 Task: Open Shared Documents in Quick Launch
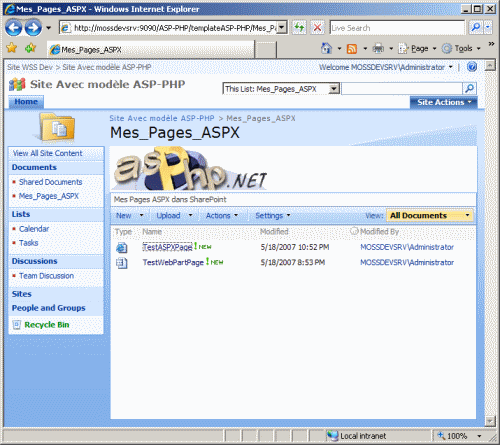(50, 182)
